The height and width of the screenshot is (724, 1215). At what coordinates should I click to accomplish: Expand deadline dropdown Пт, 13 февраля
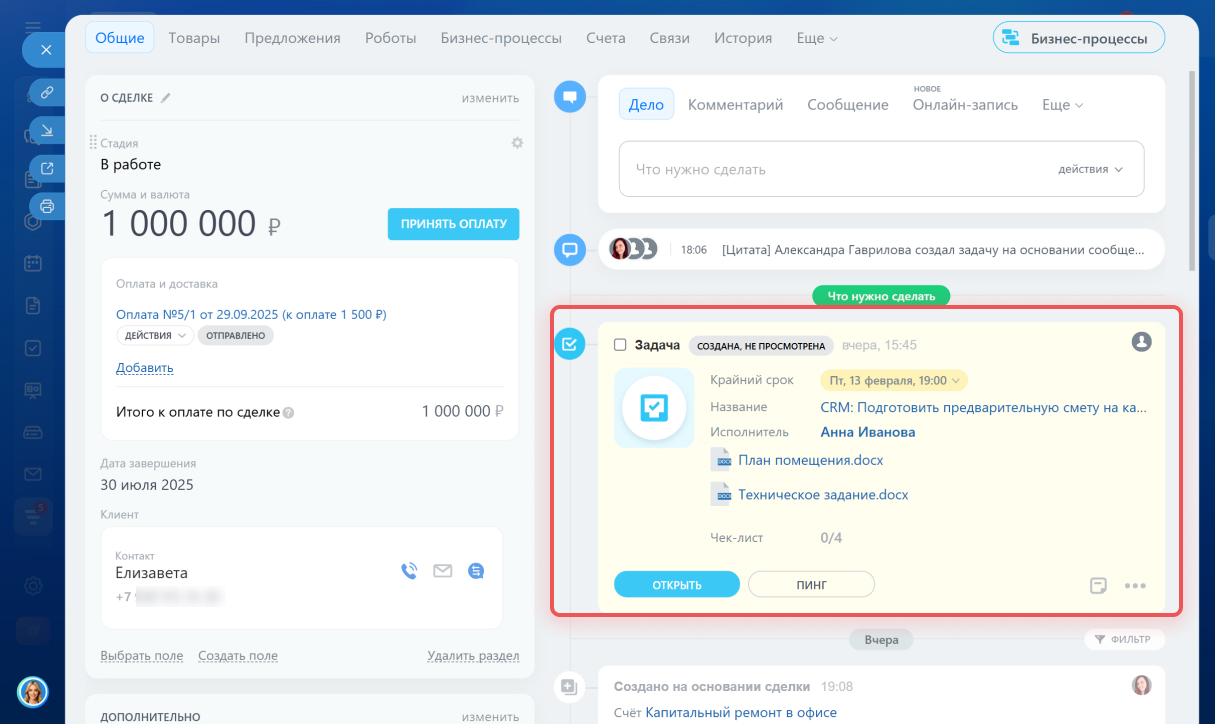coord(893,380)
